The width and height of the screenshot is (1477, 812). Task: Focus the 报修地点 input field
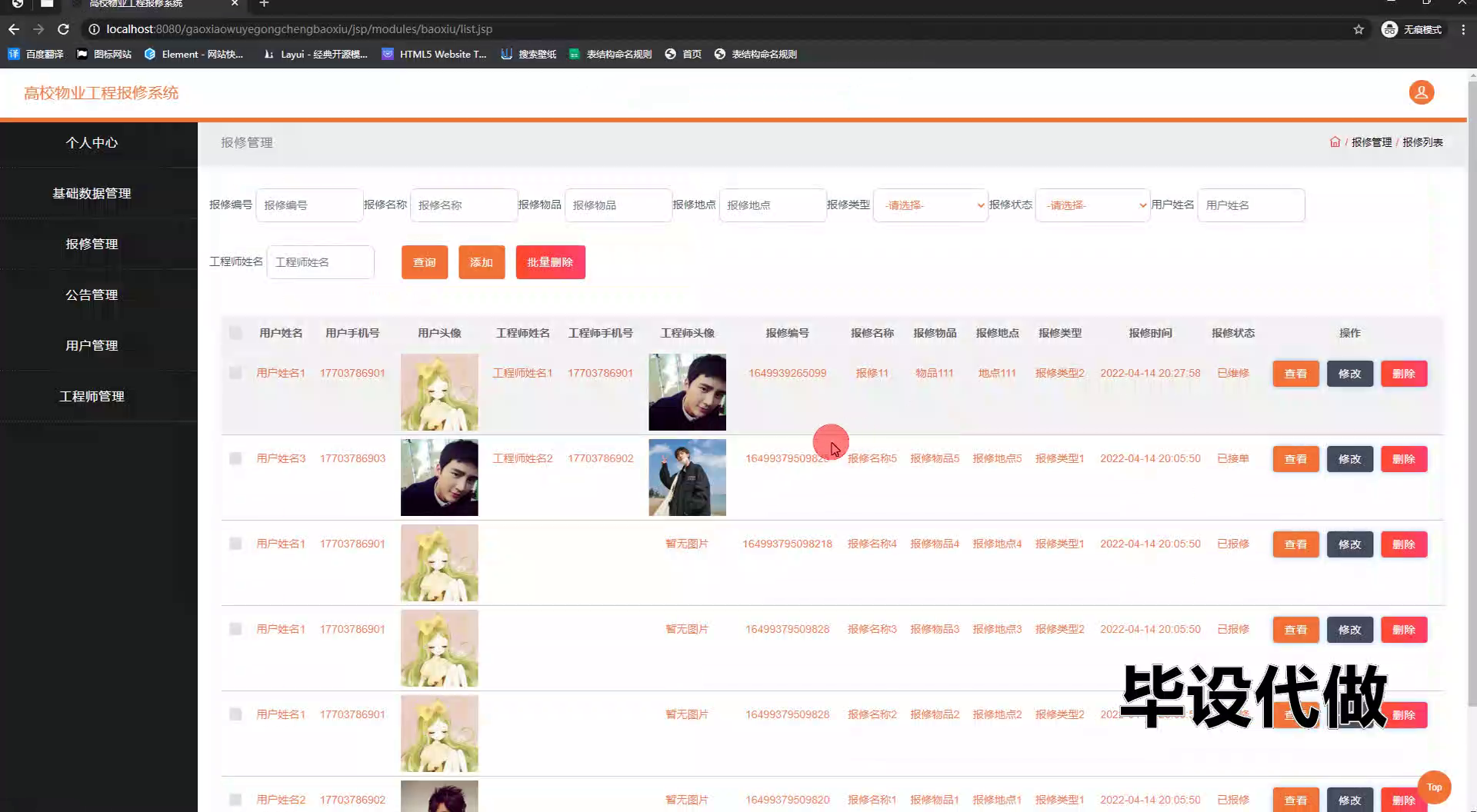(x=773, y=205)
